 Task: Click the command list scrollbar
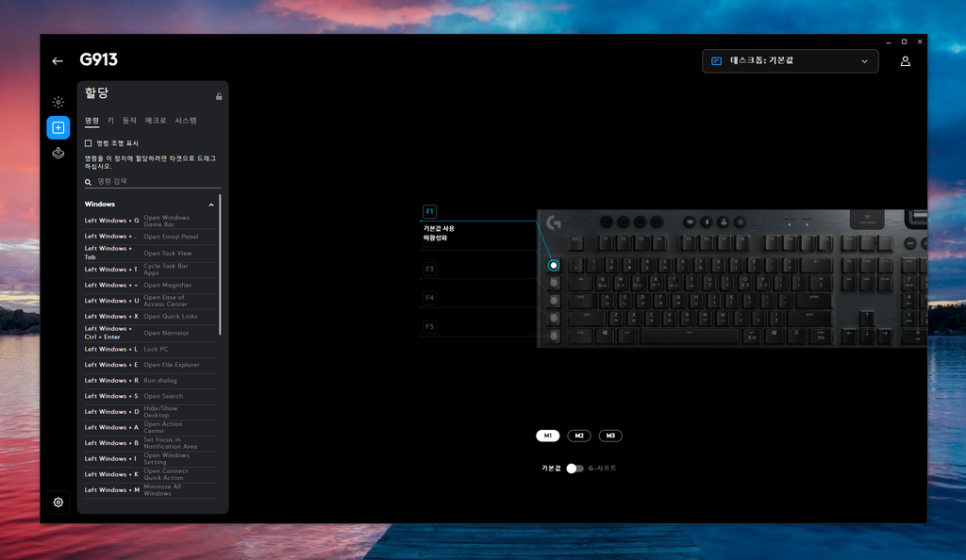click(x=220, y=265)
